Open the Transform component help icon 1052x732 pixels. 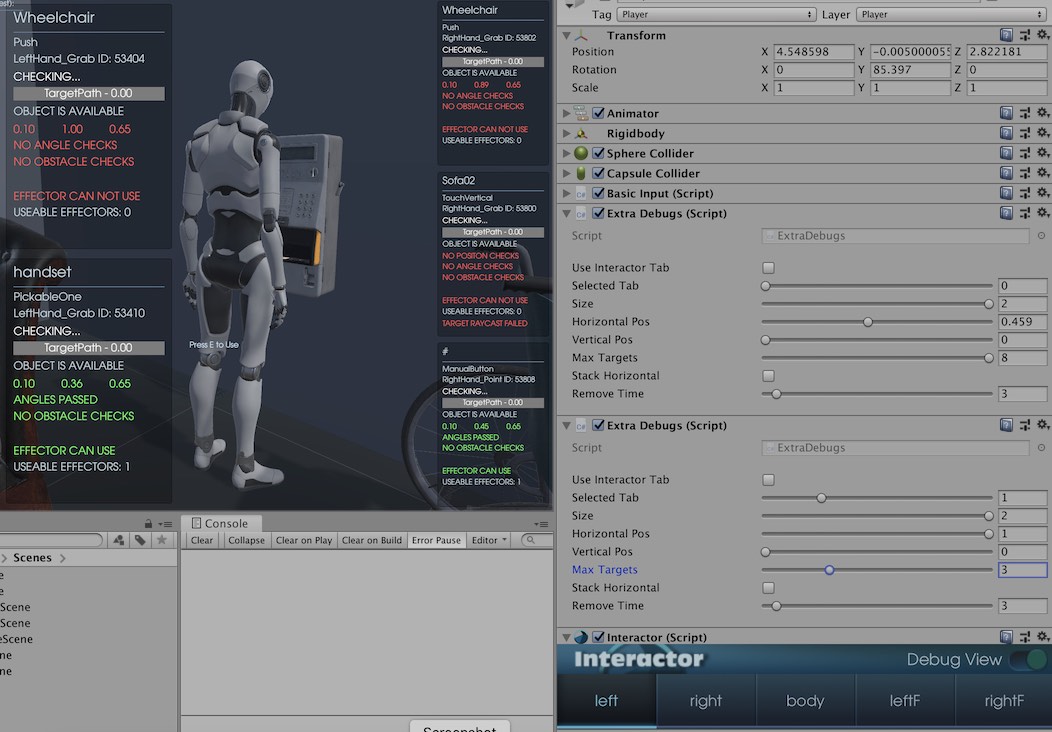tap(1006, 35)
